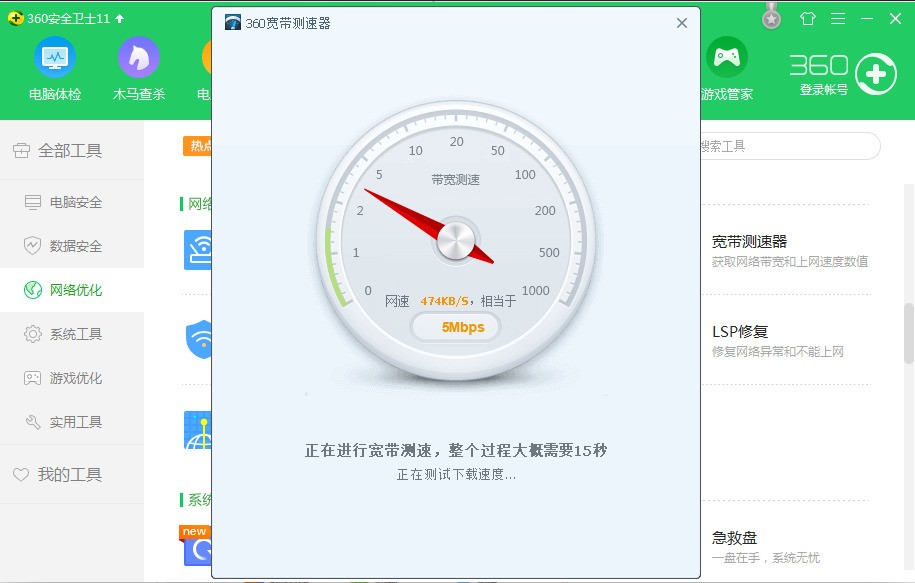The height and width of the screenshot is (583, 915).
Task: Switch to the 电脑安全 category
Action: (x=72, y=202)
